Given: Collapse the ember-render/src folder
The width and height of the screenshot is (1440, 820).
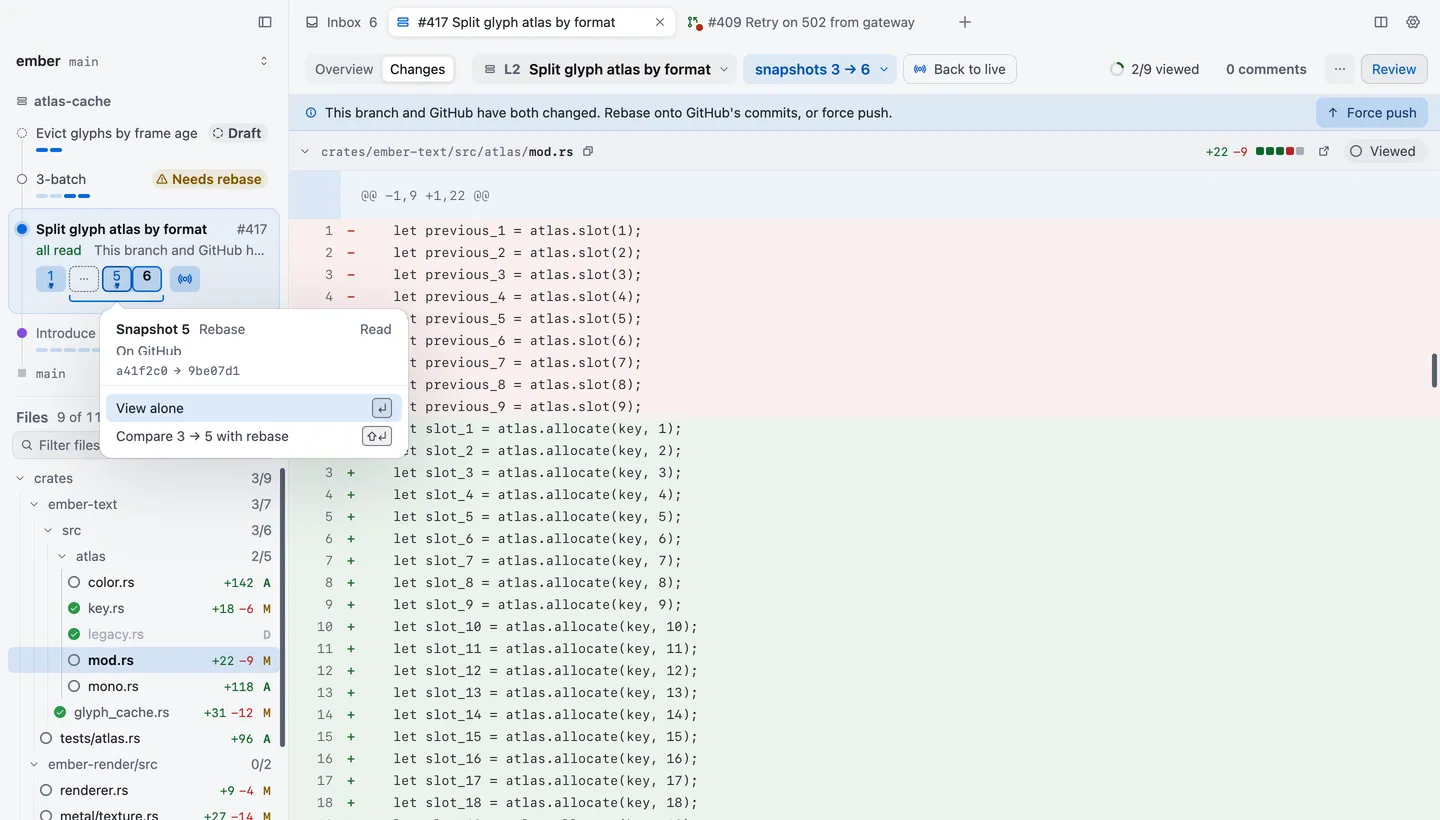Looking at the screenshot, I should (x=34, y=764).
